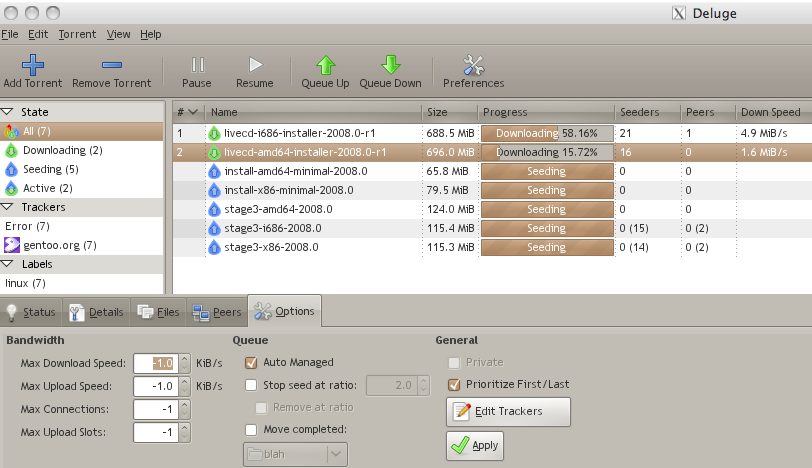812x468 pixels.
Task: Click the Edit Trackers button
Action: pyautogui.click(x=508, y=412)
